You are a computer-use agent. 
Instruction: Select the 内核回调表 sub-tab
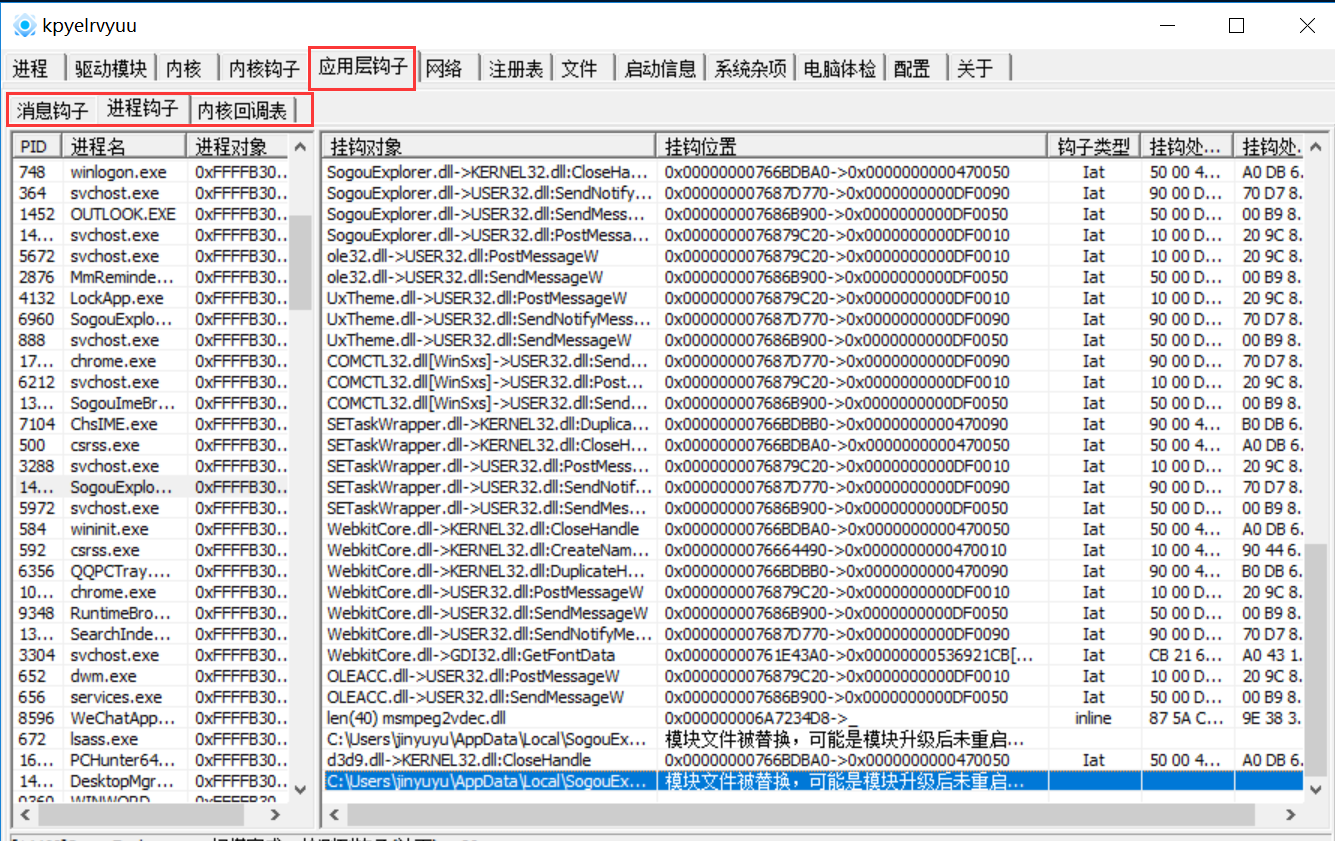(242, 110)
